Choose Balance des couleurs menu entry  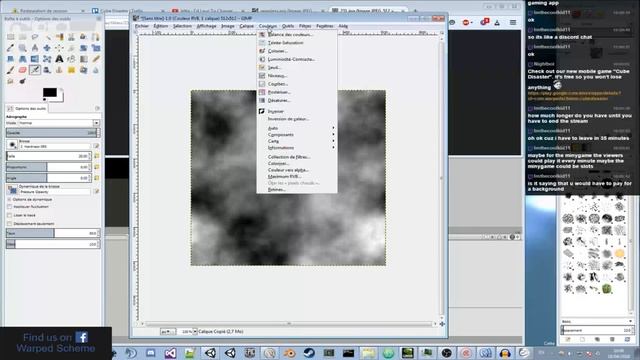click(x=297, y=35)
